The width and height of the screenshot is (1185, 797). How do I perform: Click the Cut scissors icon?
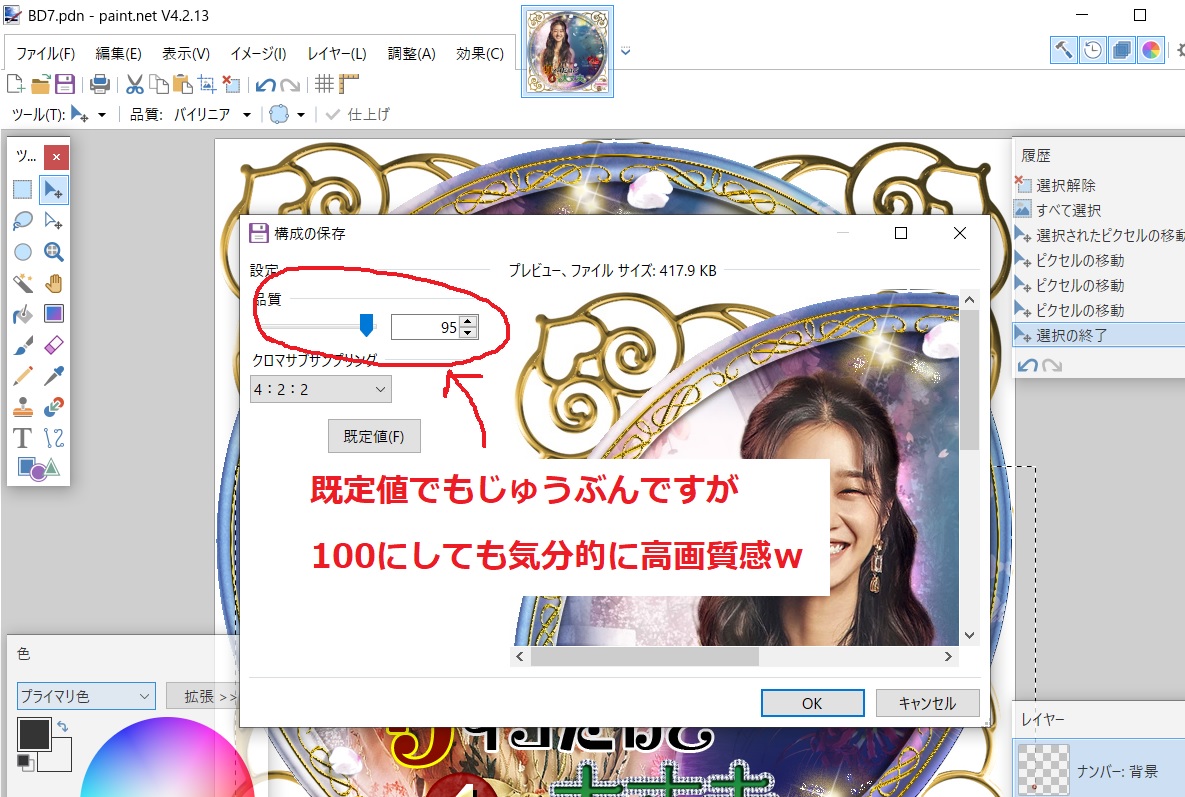tap(135, 84)
